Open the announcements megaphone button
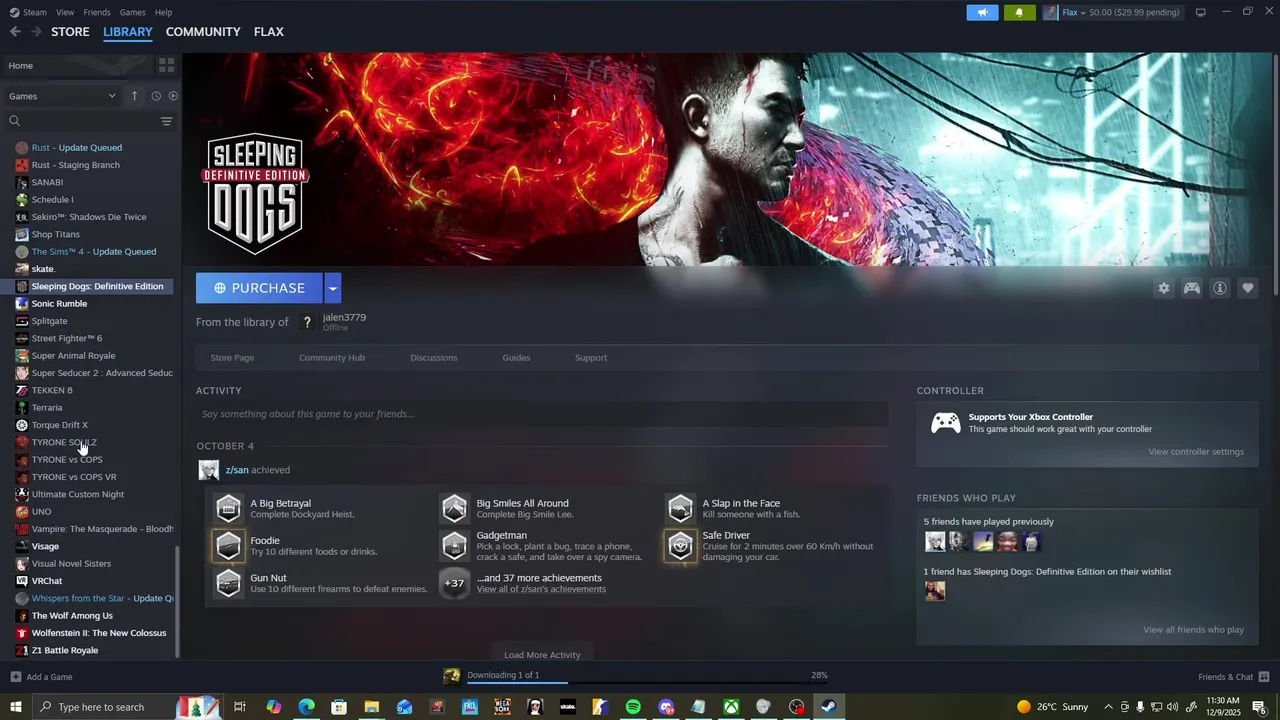The height and width of the screenshot is (720, 1280). point(982,12)
